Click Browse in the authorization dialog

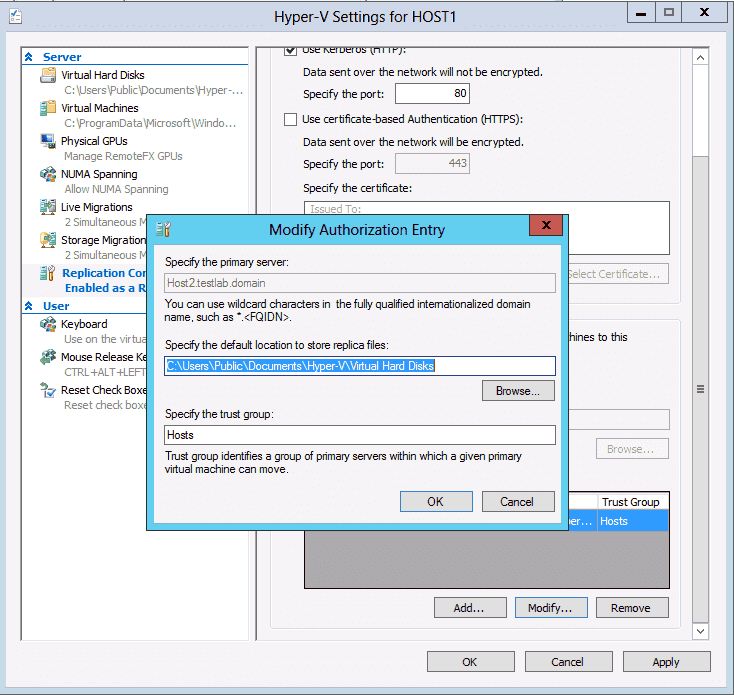(518, 391)
